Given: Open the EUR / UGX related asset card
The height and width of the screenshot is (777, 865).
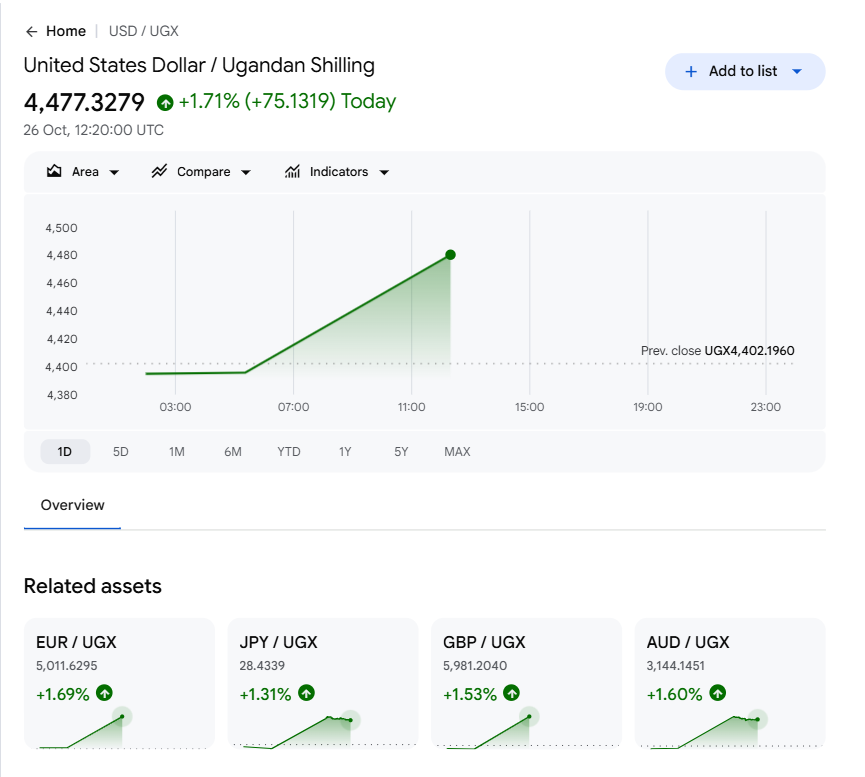Looking at the screenshot, I should (x=119, y=683).
